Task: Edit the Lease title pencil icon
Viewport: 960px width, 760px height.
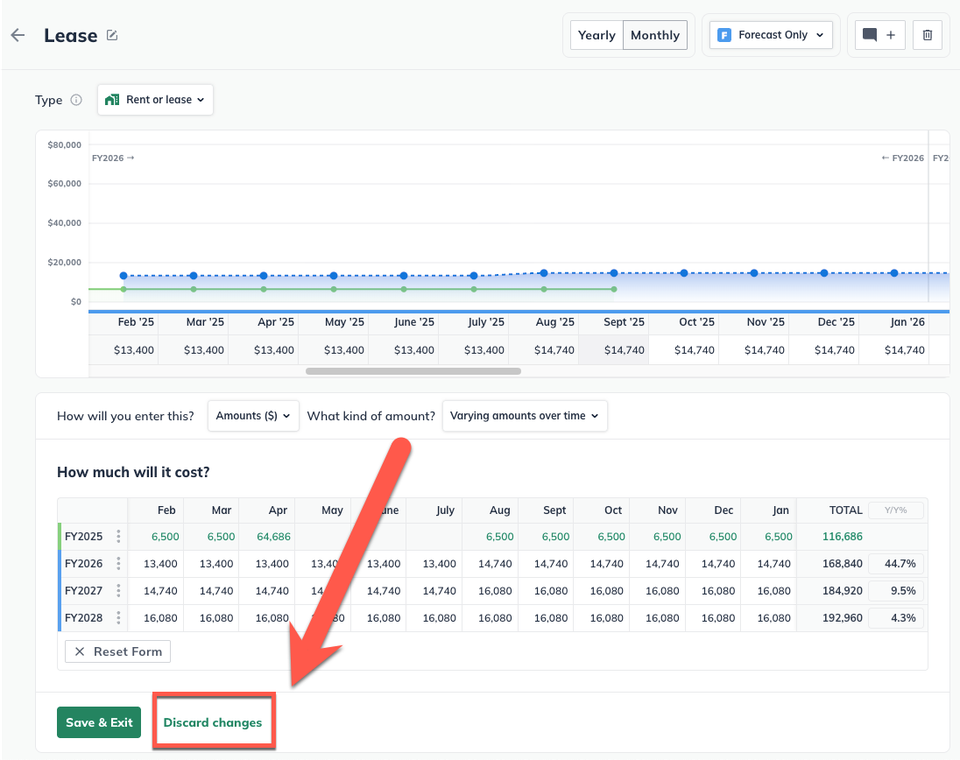Action: pos(112,35)
